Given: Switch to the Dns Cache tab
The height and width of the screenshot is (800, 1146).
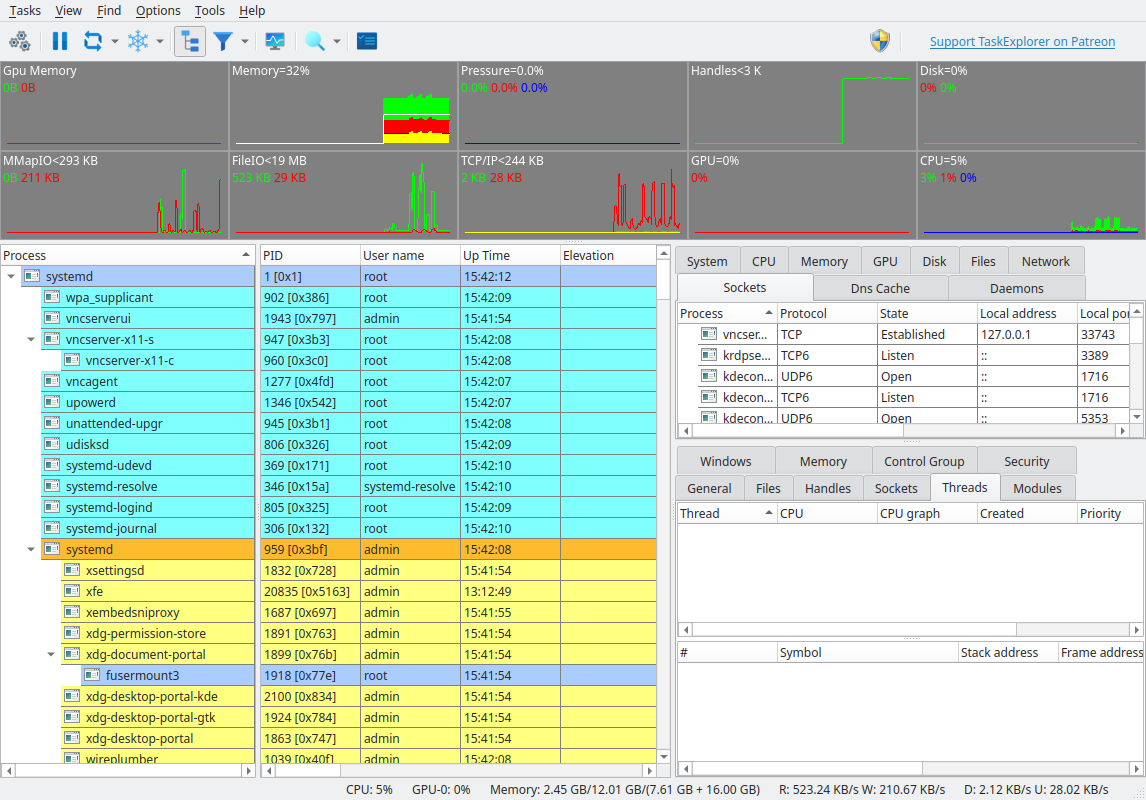Looking at the screenshot, I should [x=880, y=288].
